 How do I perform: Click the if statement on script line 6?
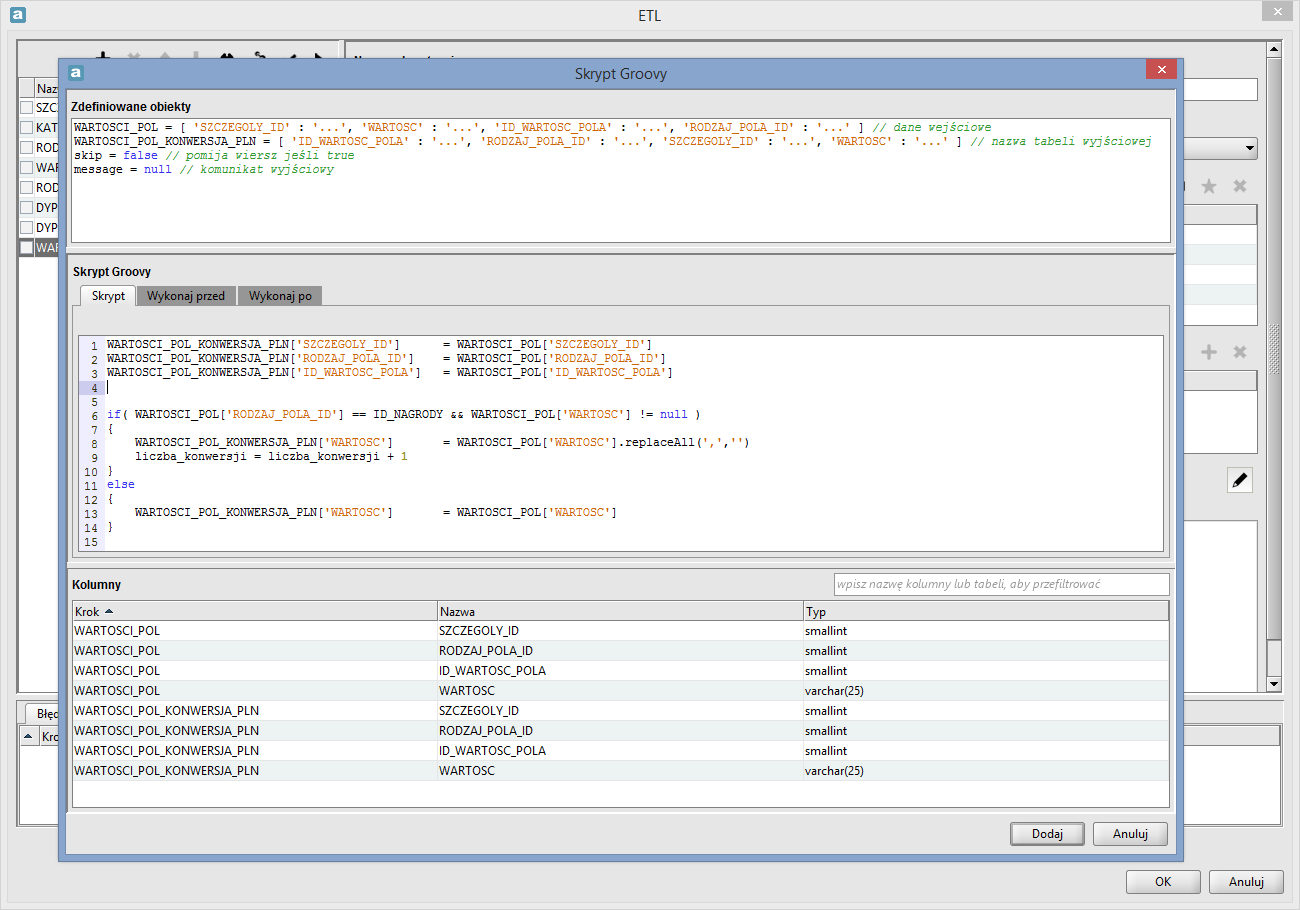pyautogui.click(x=404, y=414)
